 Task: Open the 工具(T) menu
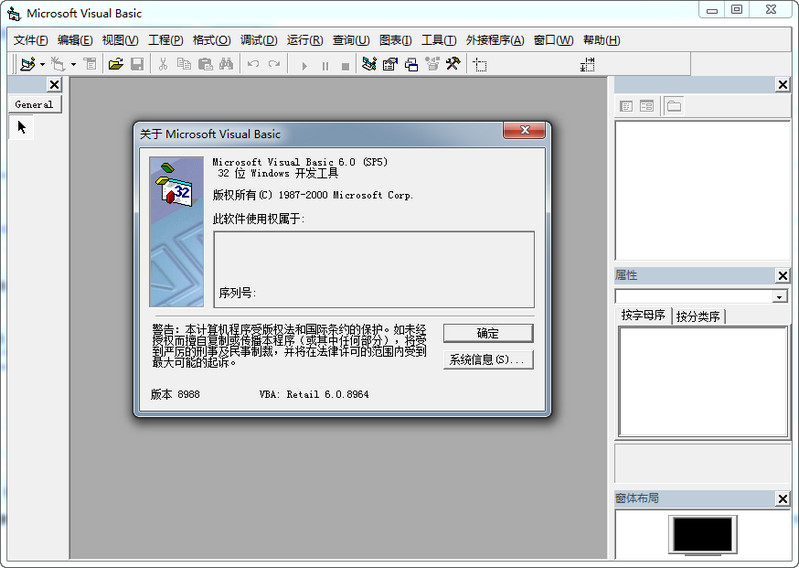[438, 40]
